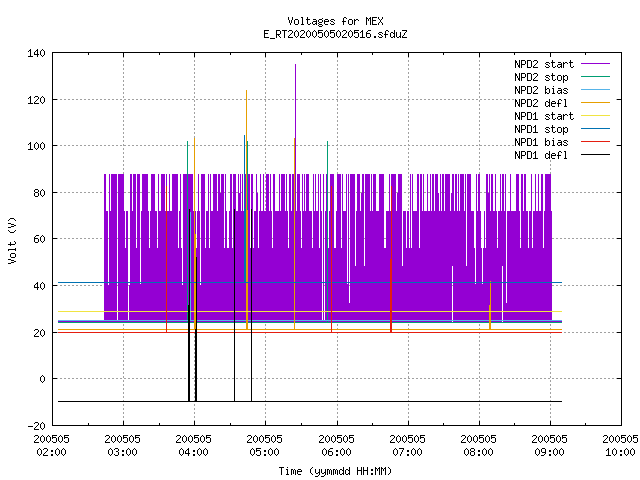640x480 pixels.
Task: Click the dark-blue line sample for NPD1 stop
Action: pos(595,129)
